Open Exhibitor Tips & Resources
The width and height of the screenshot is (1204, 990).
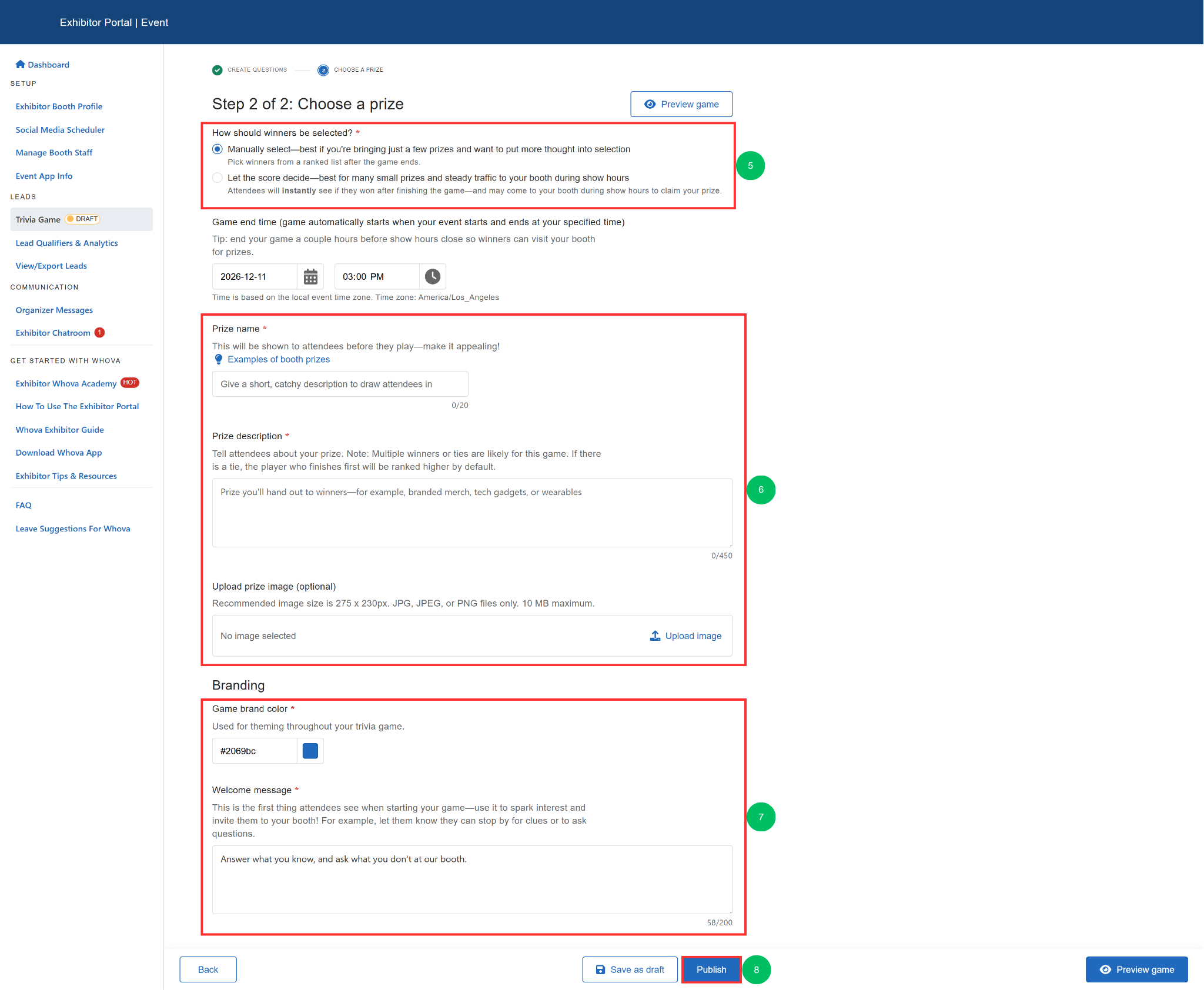click(66, 476)
